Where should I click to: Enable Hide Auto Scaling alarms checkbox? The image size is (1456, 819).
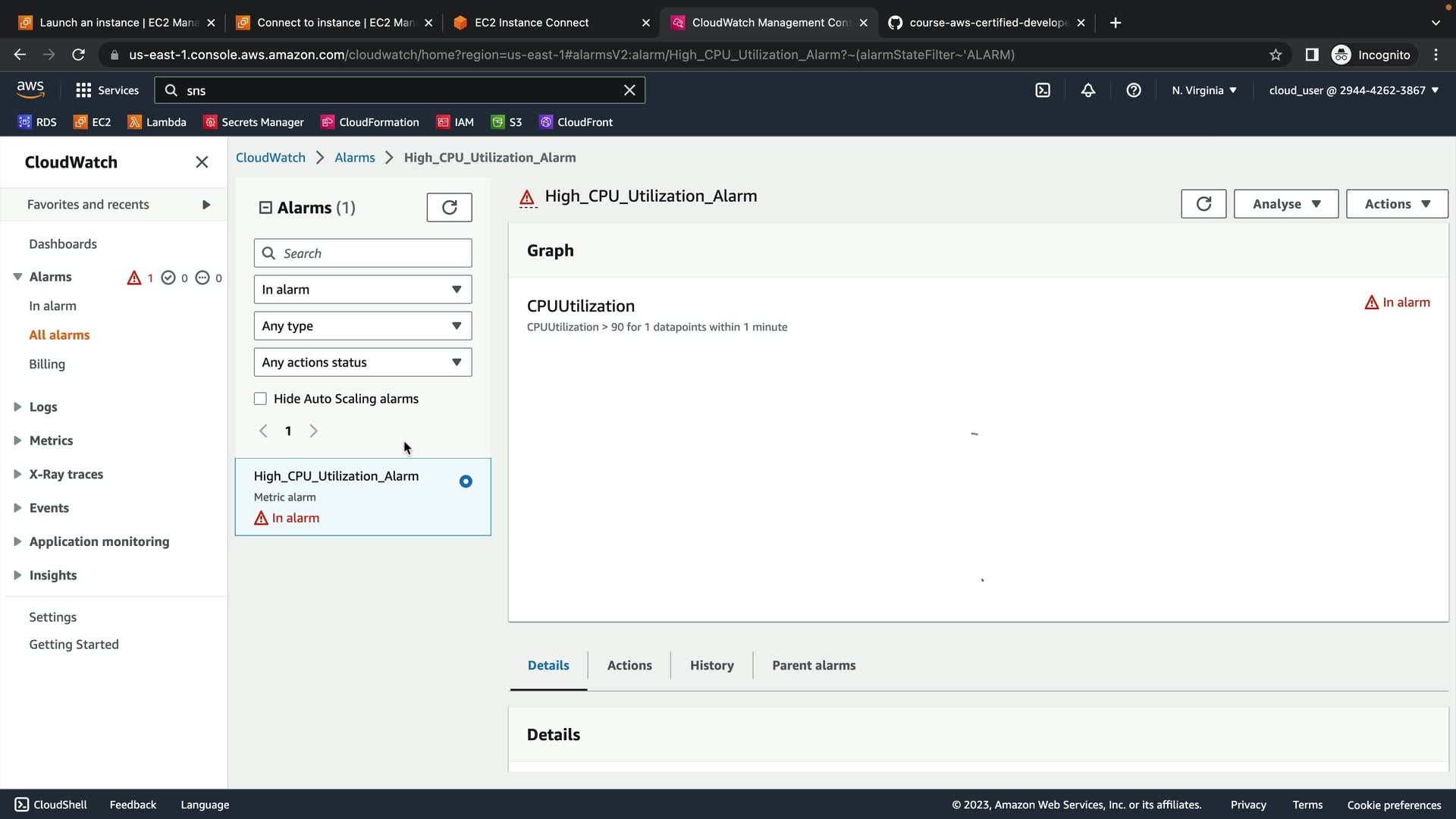click(x=260, y=399)
